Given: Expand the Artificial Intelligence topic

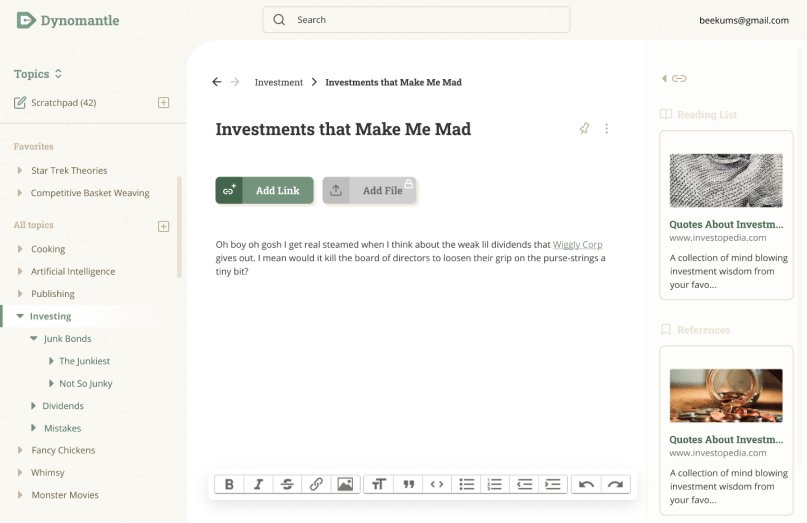Looking at the screenshot, I should (20, 271).
